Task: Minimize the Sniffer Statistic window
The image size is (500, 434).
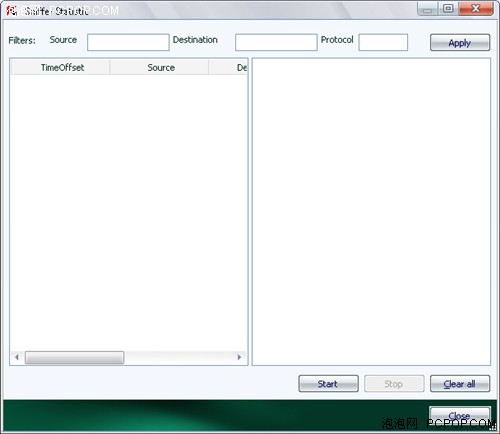Action: (x=427, y=8)
